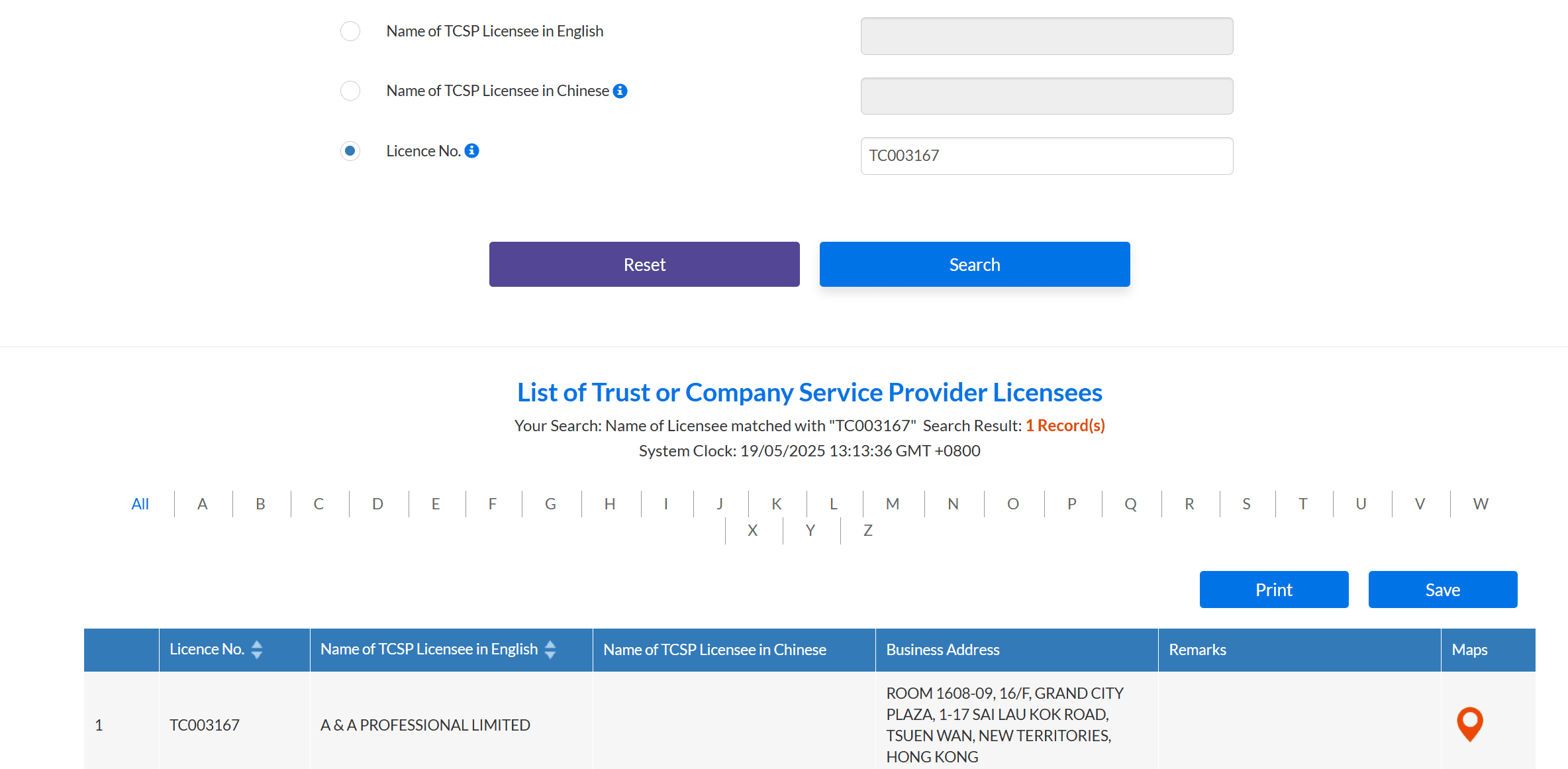This screenshot has height=769, width=1568.
Task: Select the Licence No. radio button
Action: [x=350, y=151]
